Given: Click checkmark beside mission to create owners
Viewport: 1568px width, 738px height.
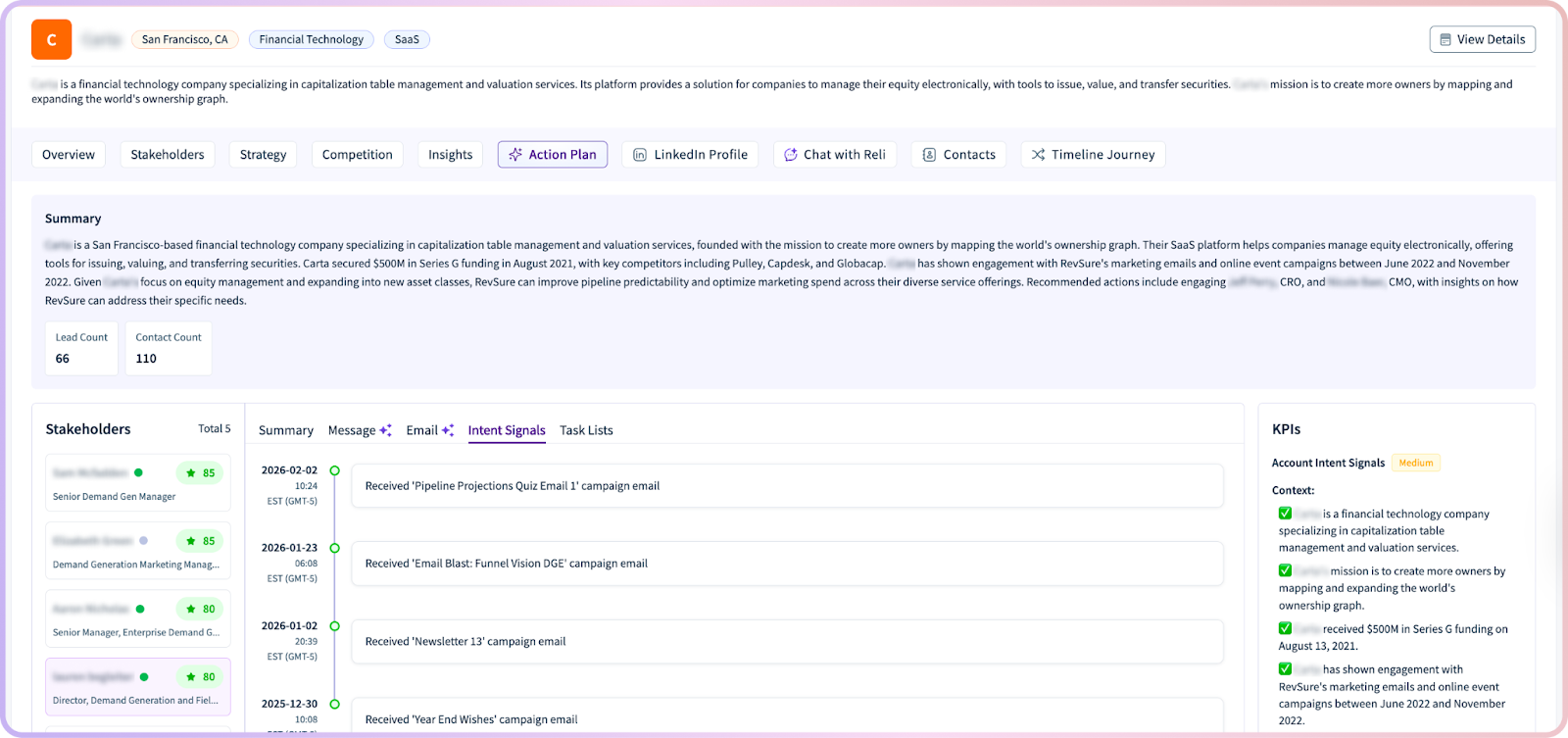Looking at the screenshot, I should 1285,570.
